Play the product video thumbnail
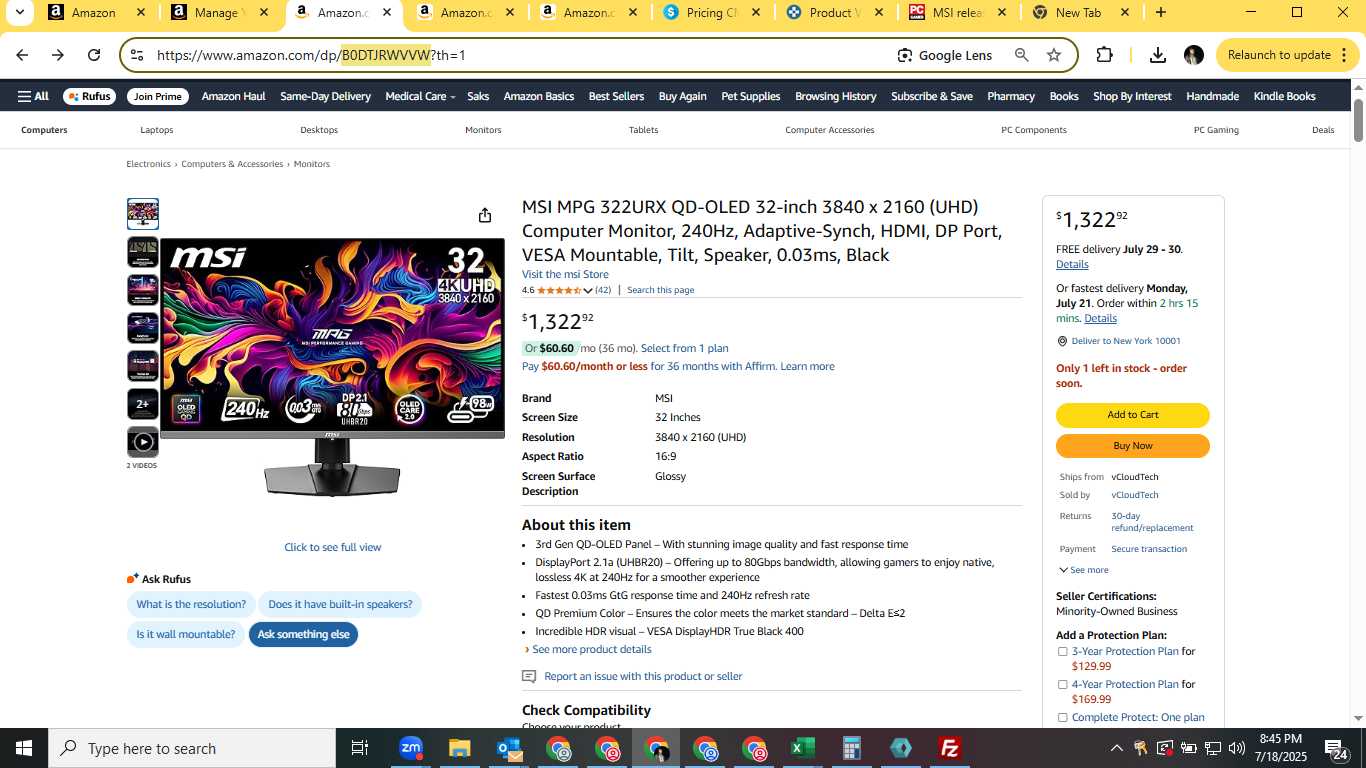Image resolution: width=1366 pixels, height=768 pixels. click(143, 442)
